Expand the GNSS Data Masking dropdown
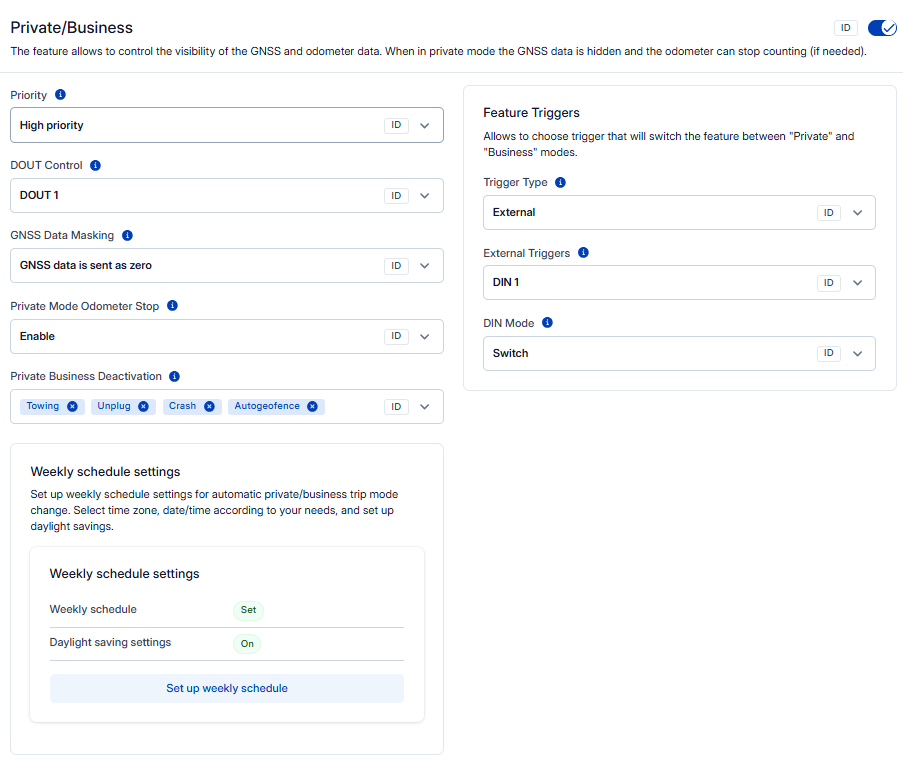 click(x=425, y=266)
